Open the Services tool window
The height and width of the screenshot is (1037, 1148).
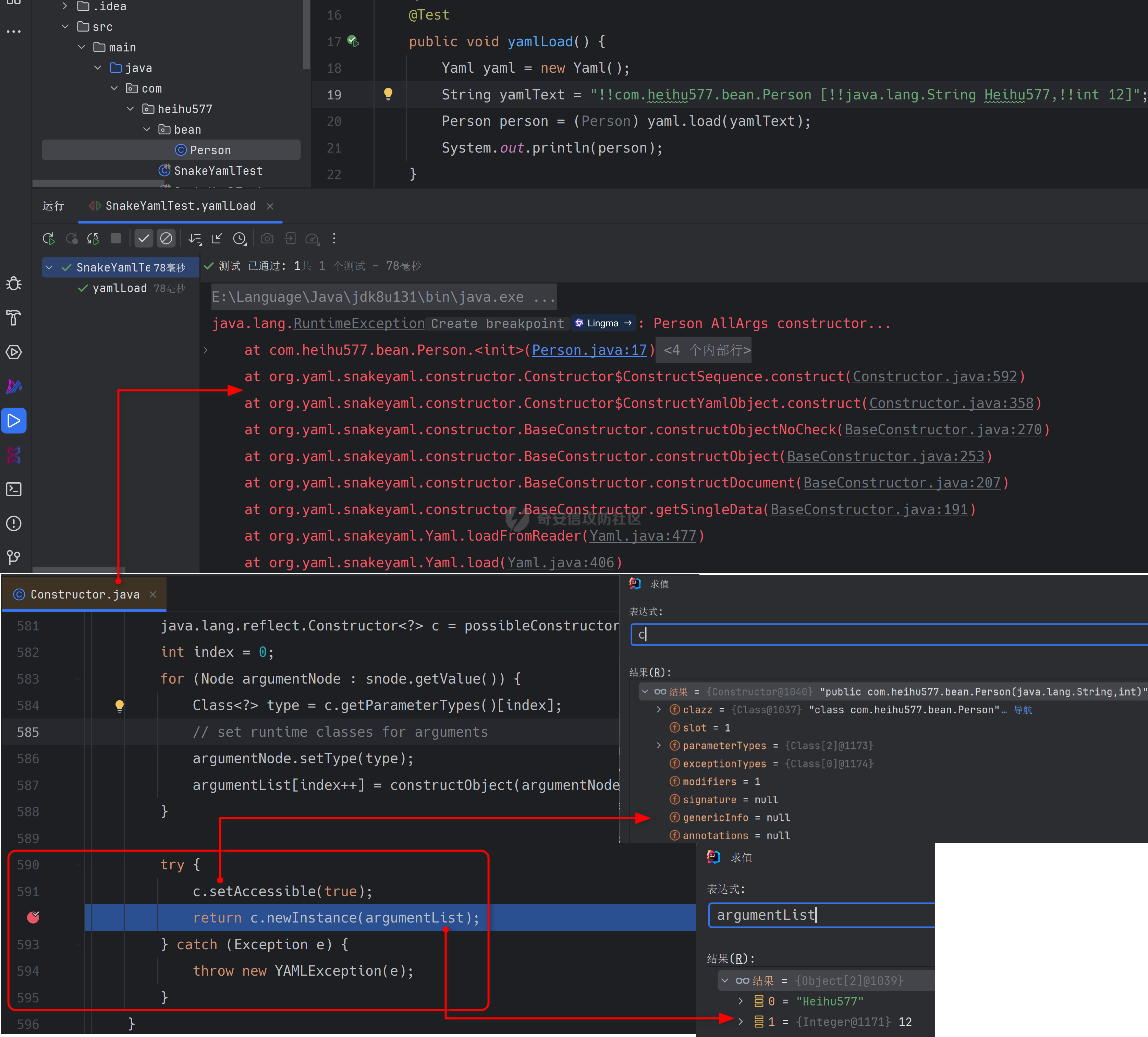coord(14,352)
